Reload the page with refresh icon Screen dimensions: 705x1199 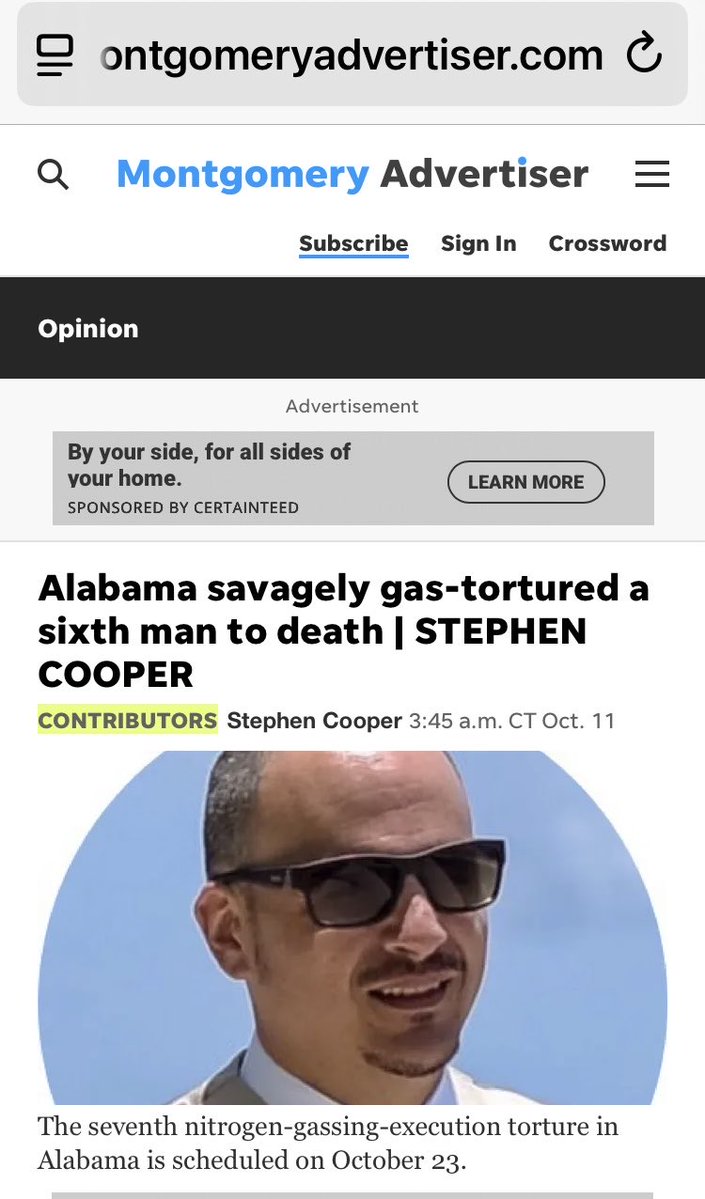click(x=644, y=53)
